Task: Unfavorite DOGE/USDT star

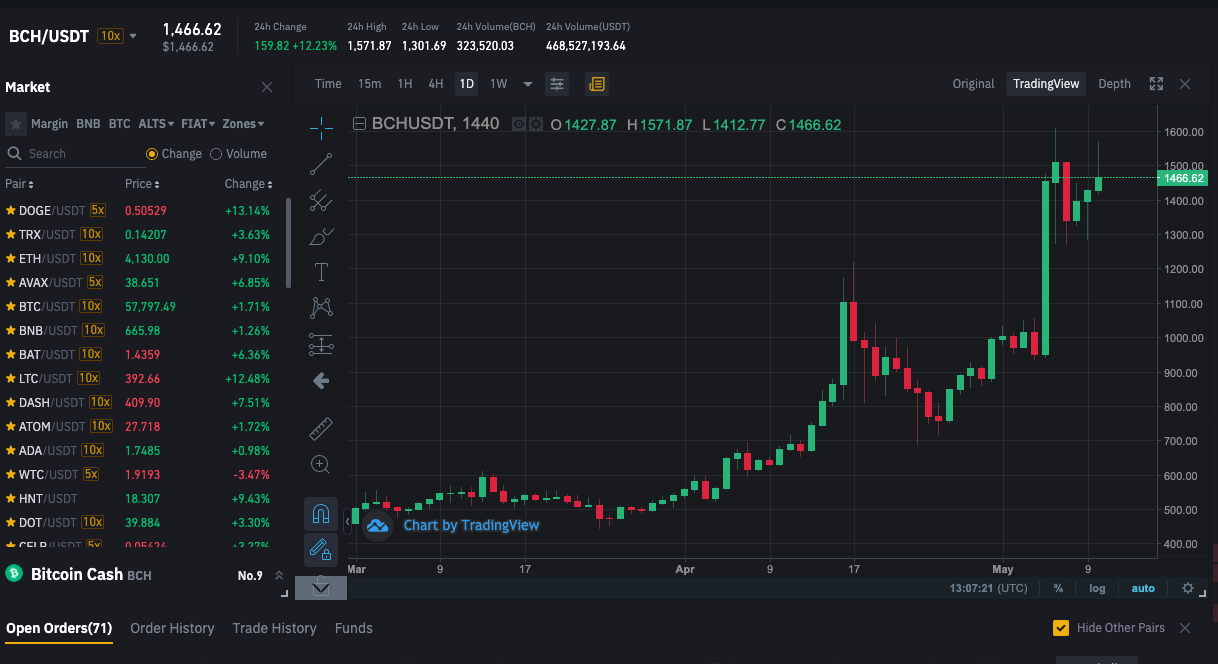Action: tap(11, 210)
